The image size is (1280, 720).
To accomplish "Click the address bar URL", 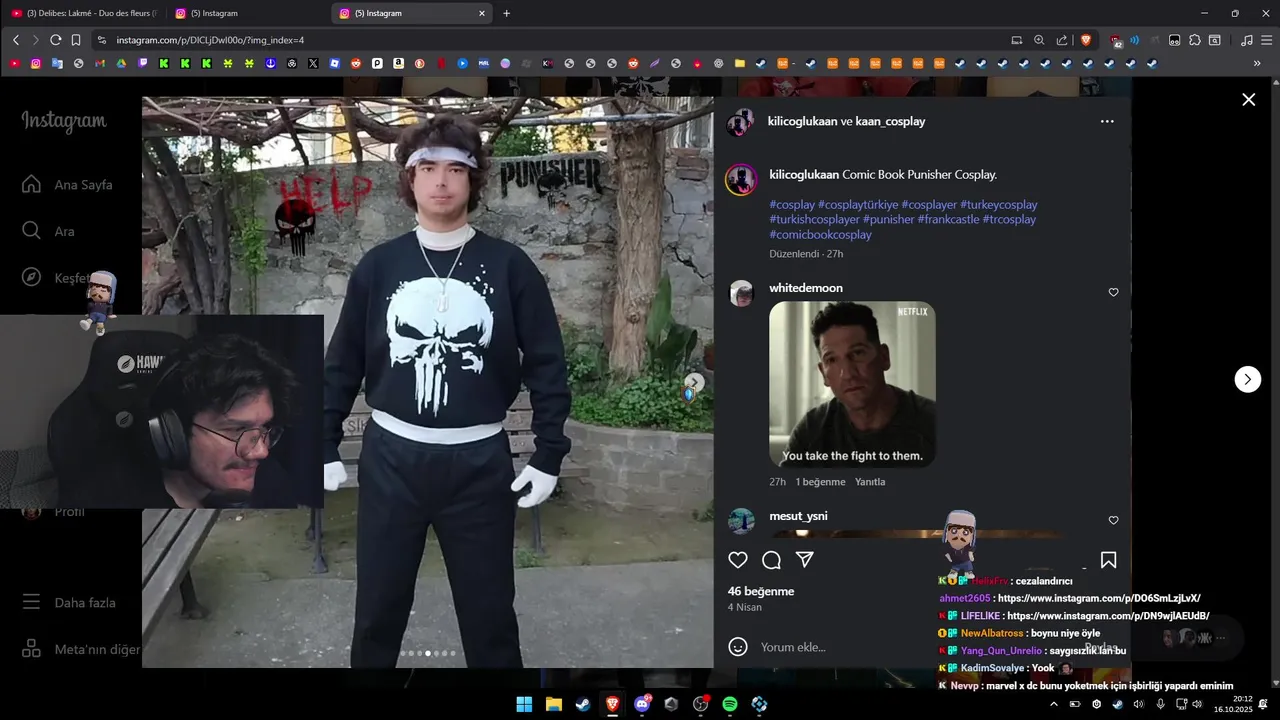I will (x=210, y=40).
